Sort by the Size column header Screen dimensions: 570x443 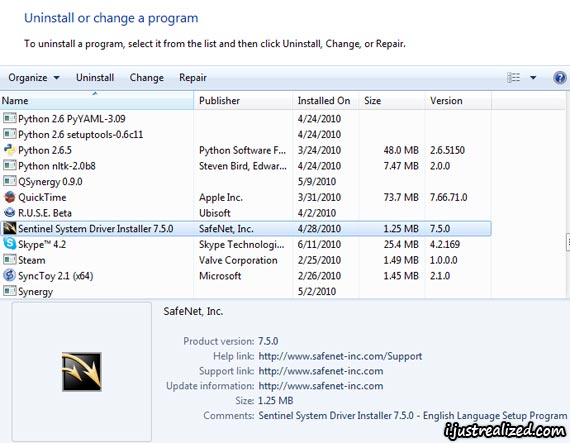392,101
